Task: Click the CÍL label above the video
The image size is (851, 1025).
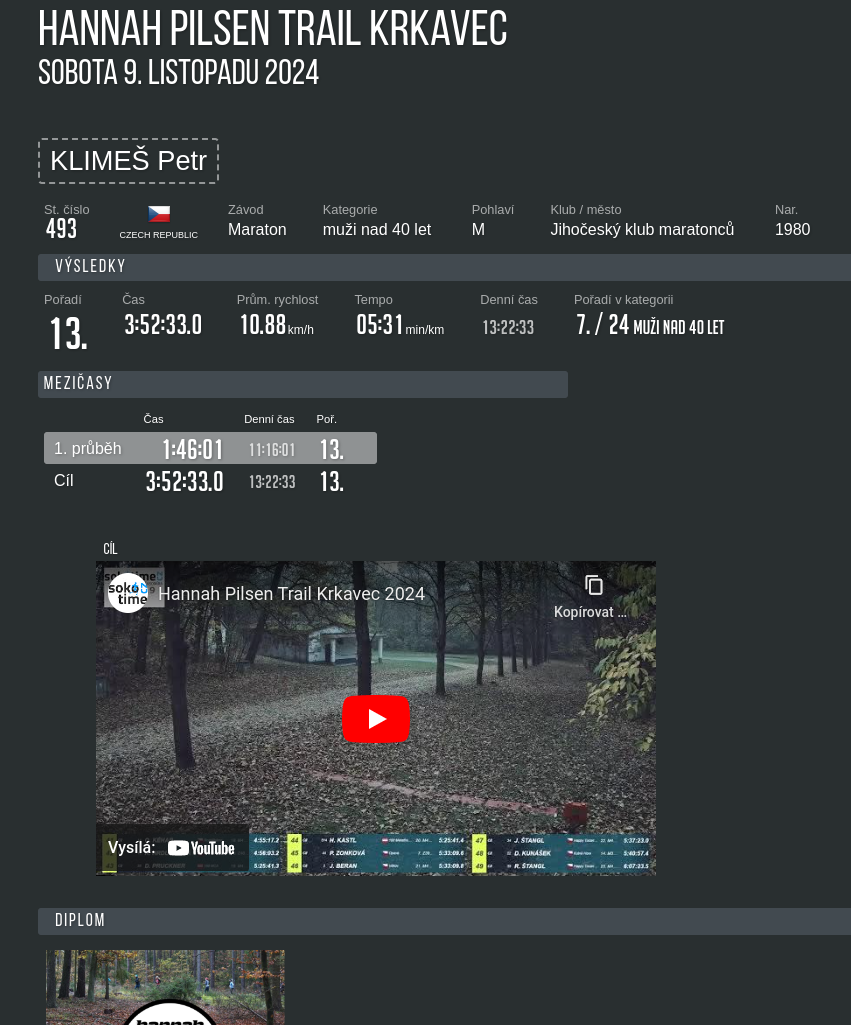Action: tap(110, 548)
